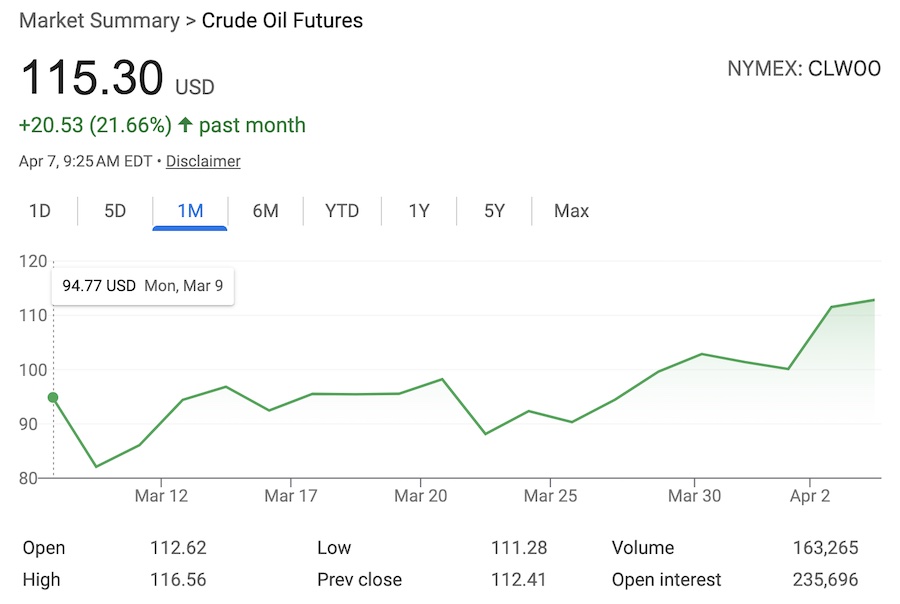Click the Mar 30 axis label

694,495
